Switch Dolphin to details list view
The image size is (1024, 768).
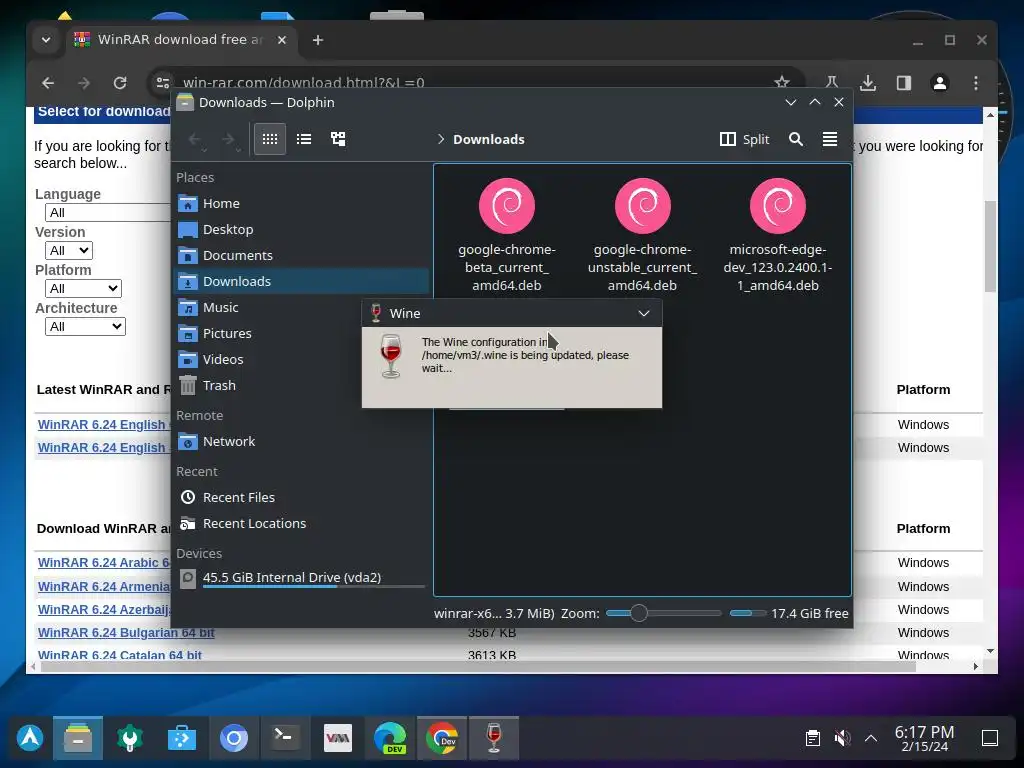point(304,139)
